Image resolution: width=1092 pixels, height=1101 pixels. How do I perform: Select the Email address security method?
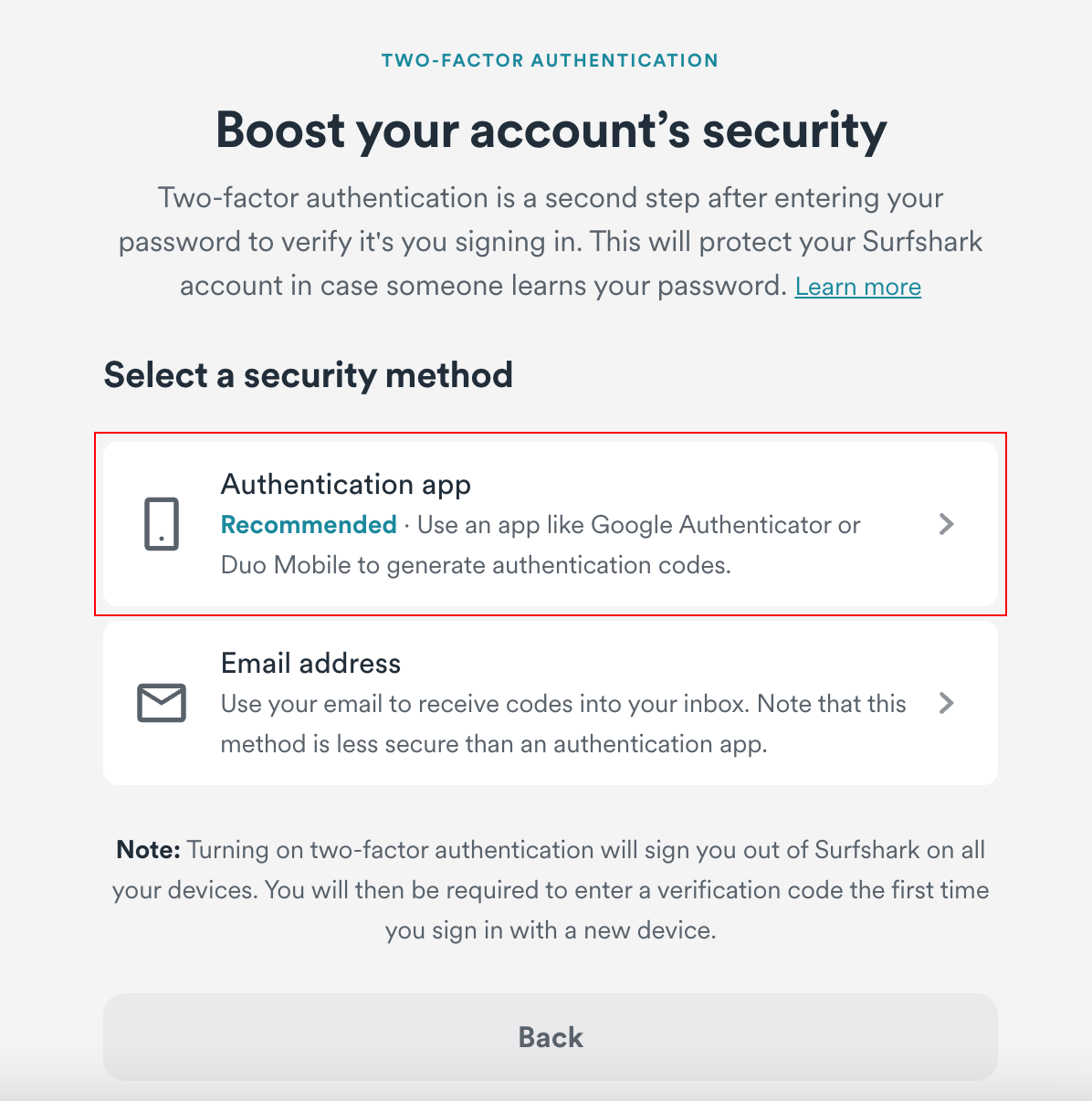point(550,703)
